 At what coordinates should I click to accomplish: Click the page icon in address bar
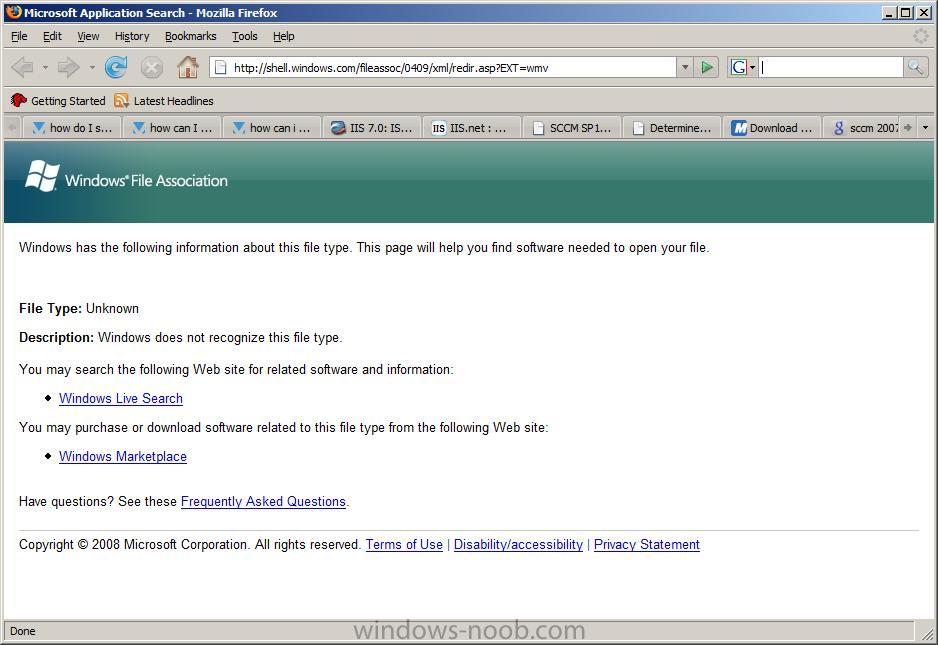coord(221,68)
